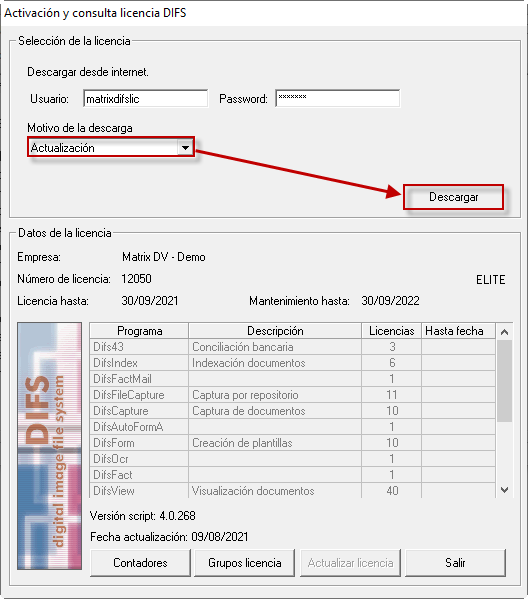Click the Descargar button
Screen dimensions: 528x599
point(453,197)
